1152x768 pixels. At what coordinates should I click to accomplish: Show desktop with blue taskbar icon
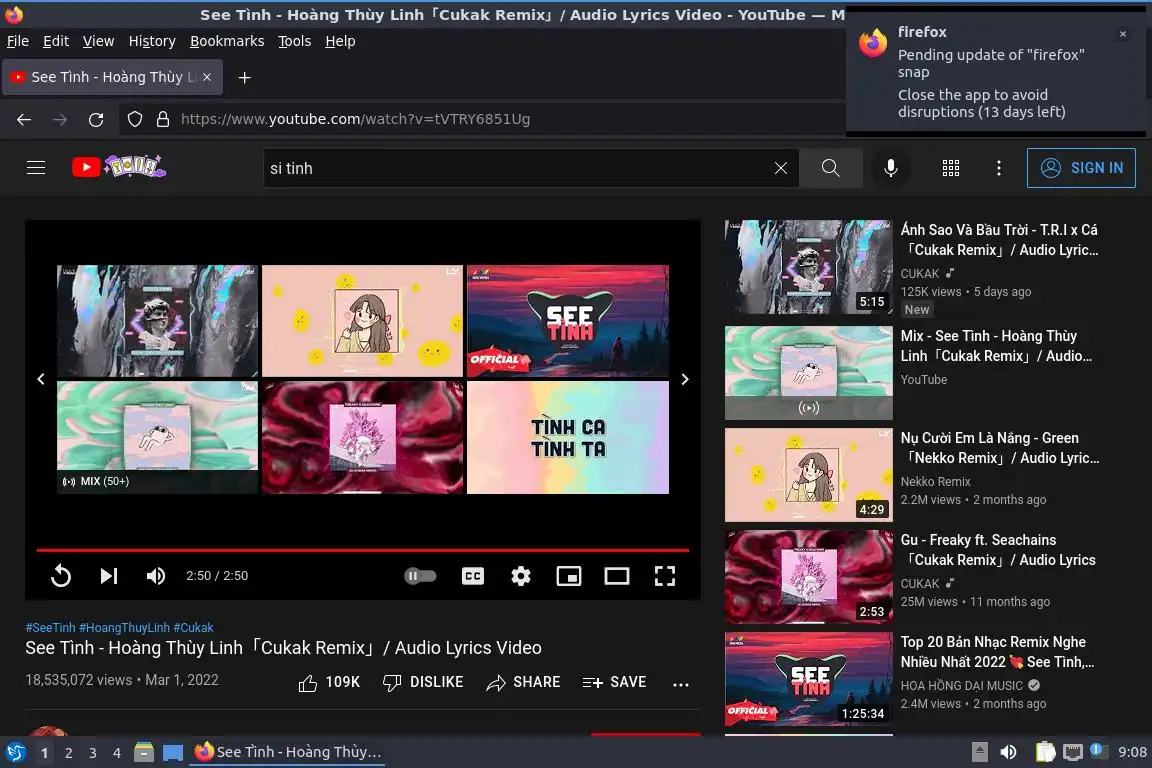coord(173,753)
